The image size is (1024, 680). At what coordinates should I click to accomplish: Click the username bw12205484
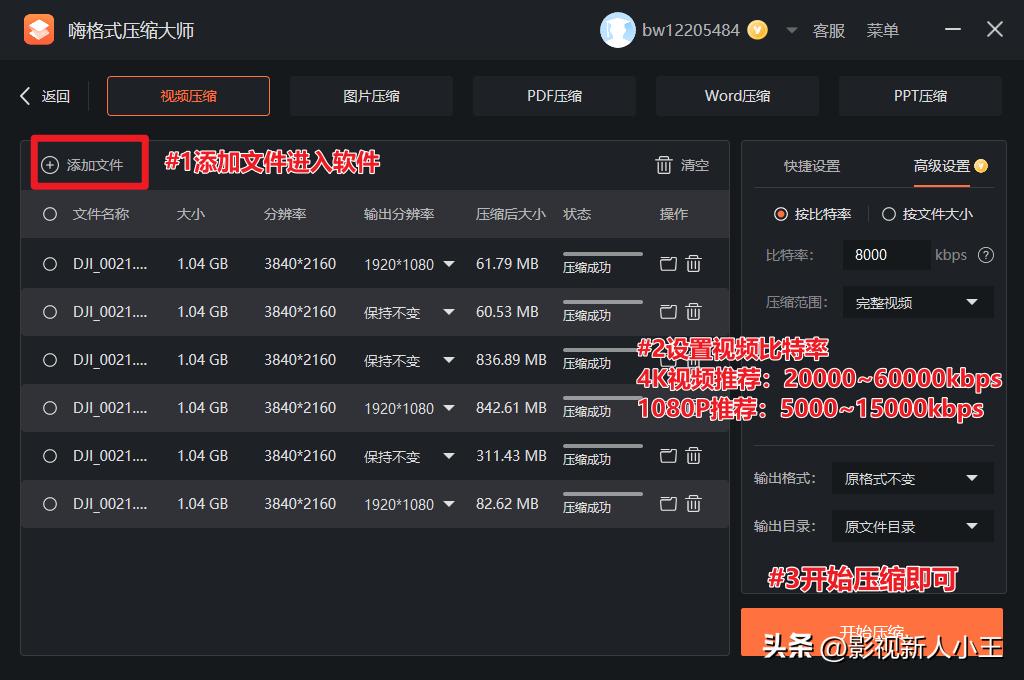[x=690, y=30]
